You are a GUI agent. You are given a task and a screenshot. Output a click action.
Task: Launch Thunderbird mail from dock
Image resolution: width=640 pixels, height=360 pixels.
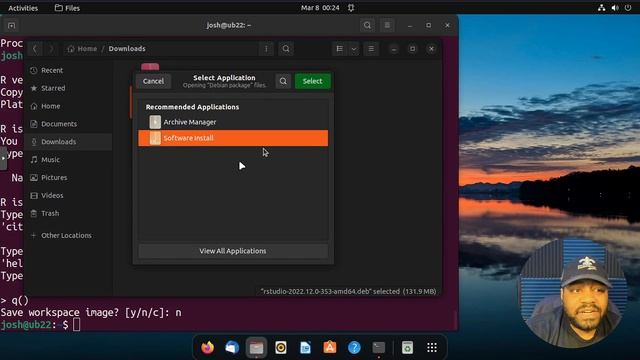click(232, 348)
